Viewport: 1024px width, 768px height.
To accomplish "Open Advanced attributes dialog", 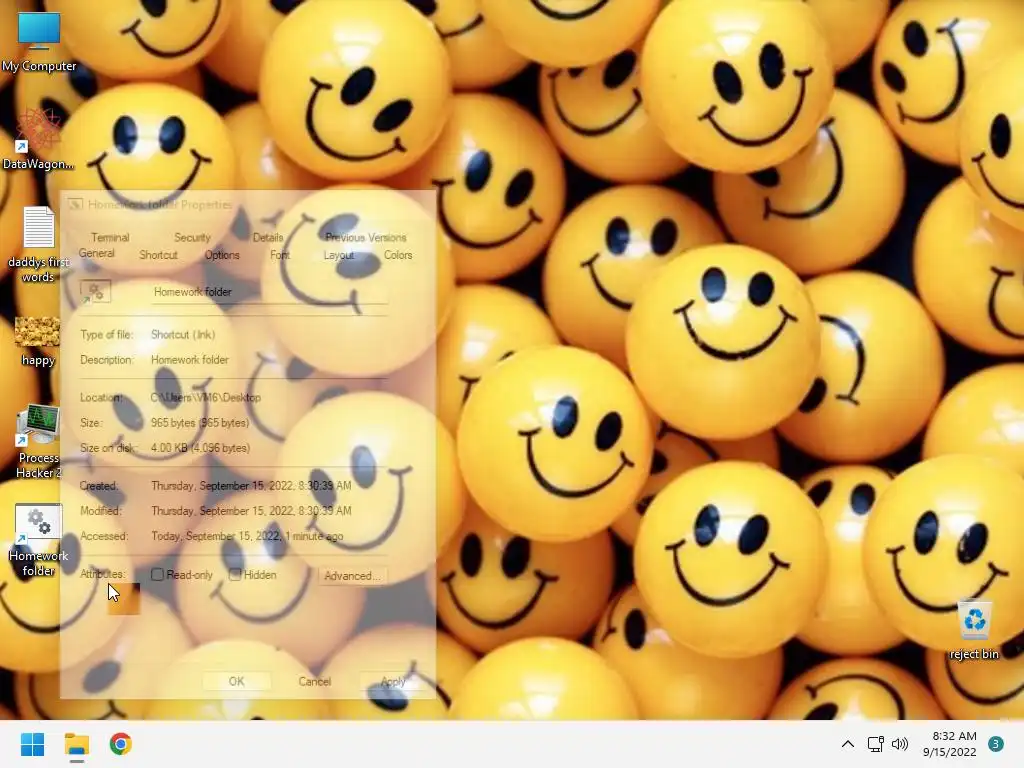I will [x=351, y=576].
